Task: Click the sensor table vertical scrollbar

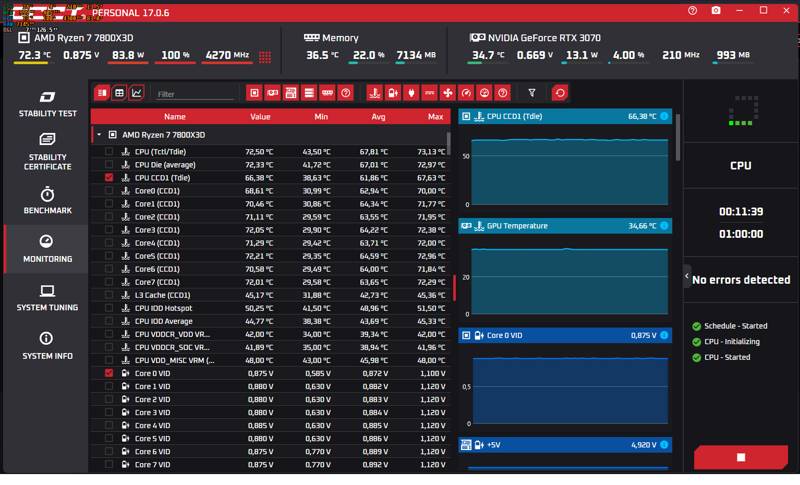Action: (448, 143)
